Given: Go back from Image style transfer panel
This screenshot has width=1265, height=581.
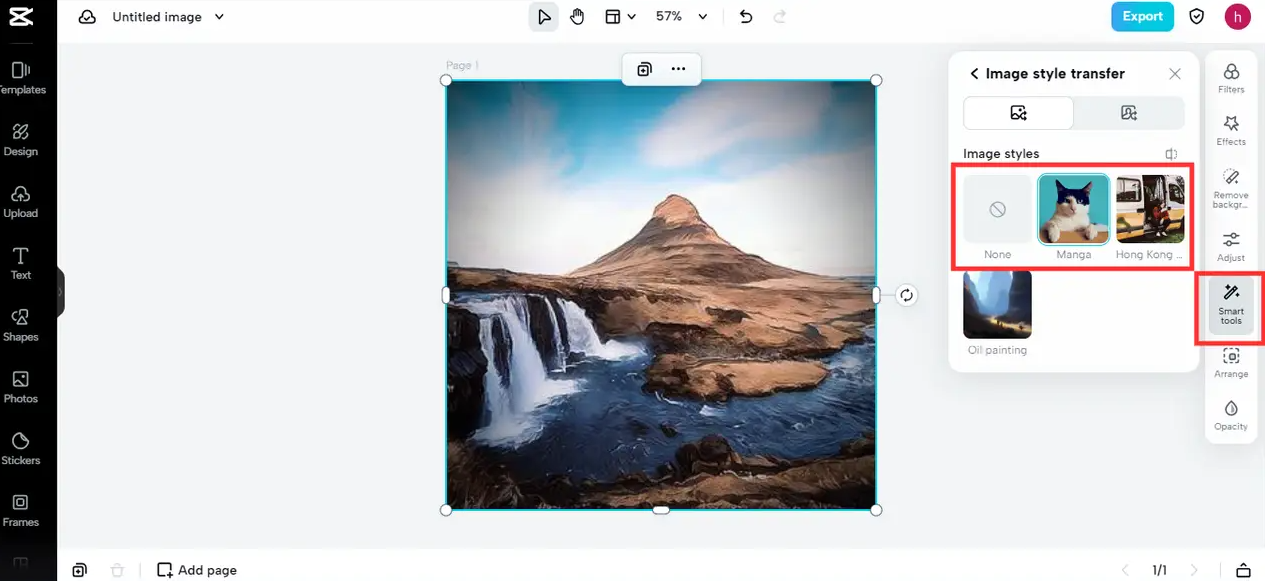Looking at the screenshot, I should click(x=974, y=74).
